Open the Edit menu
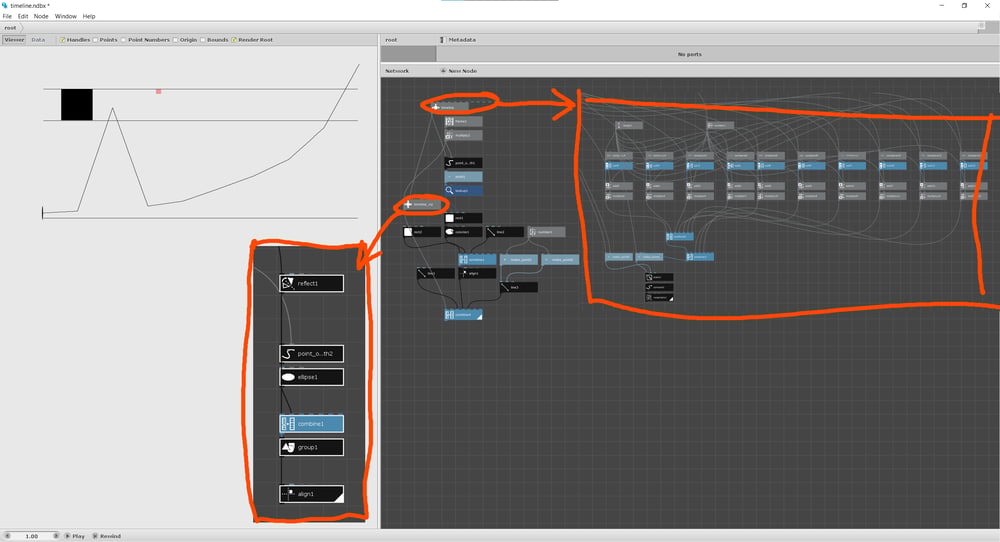Screen dimensions: 1000x542 23,16
